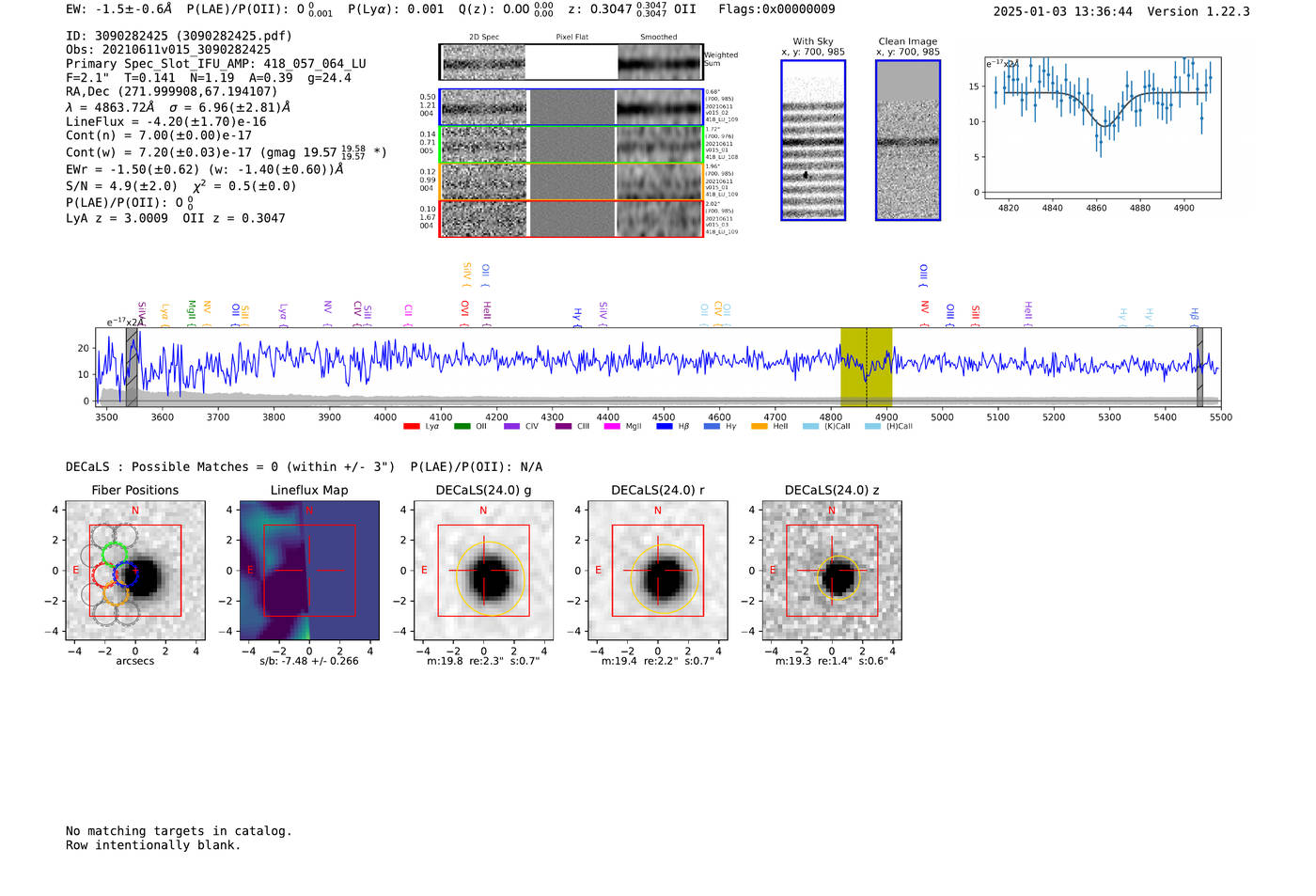The width and height of the screenshot is (1316, 896).
Task: Click the 'Row intentionally blank.' text
Action: click(x=153, y=845)
